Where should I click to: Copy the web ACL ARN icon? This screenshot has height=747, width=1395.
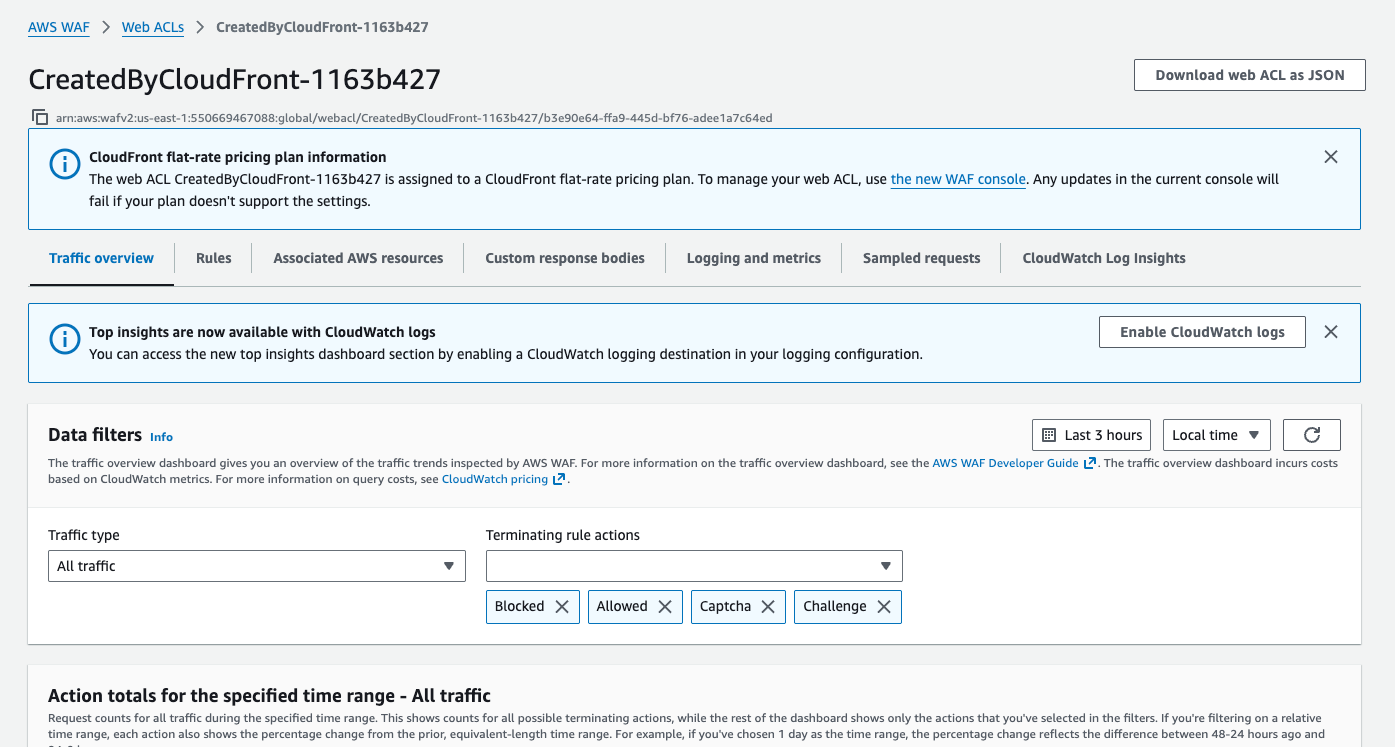[40, 117]
